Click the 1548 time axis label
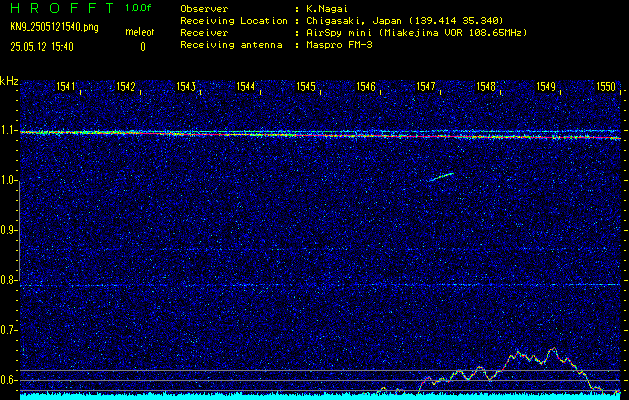629x400 pixels. coord(486,86)
